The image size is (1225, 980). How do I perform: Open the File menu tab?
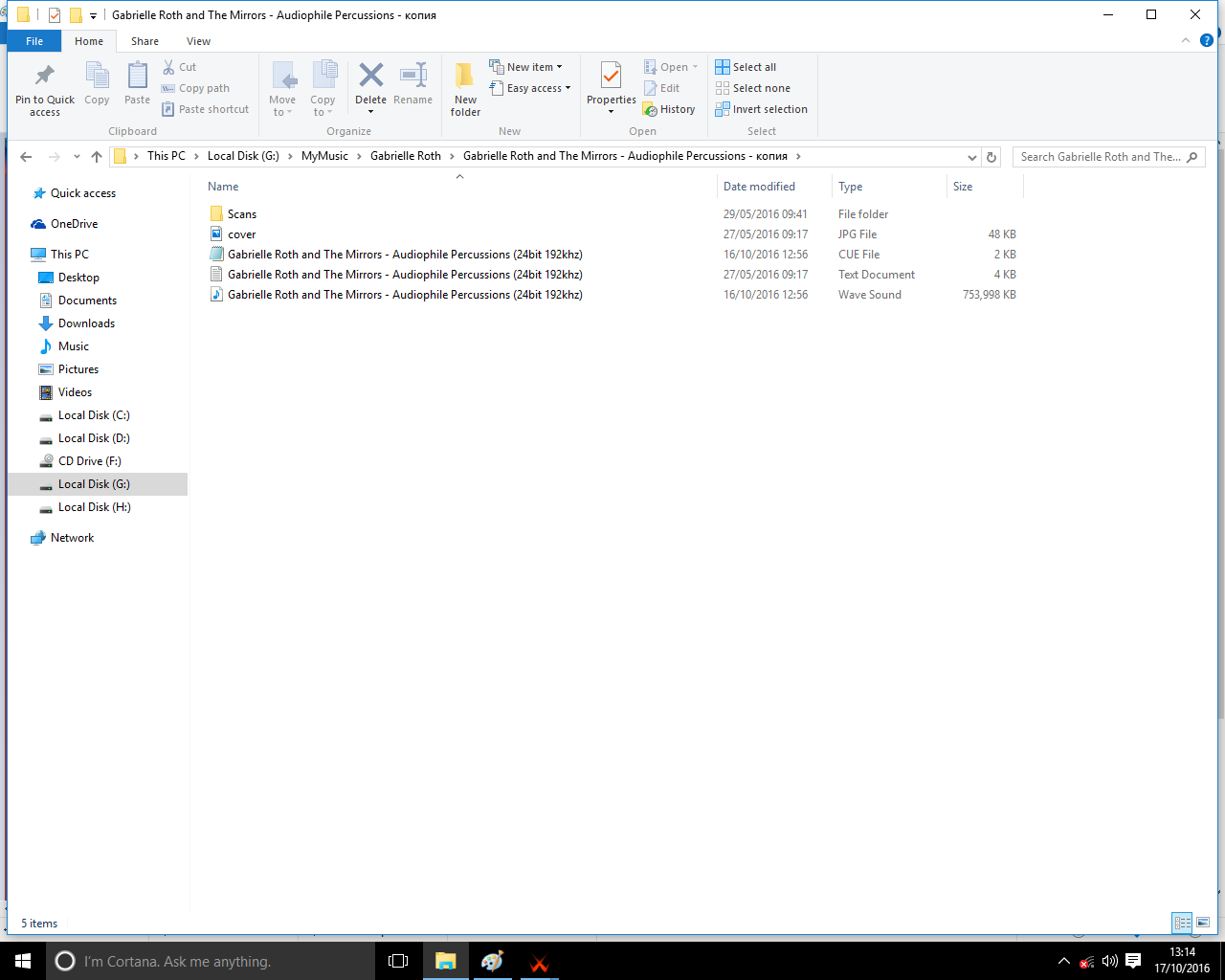34,41
